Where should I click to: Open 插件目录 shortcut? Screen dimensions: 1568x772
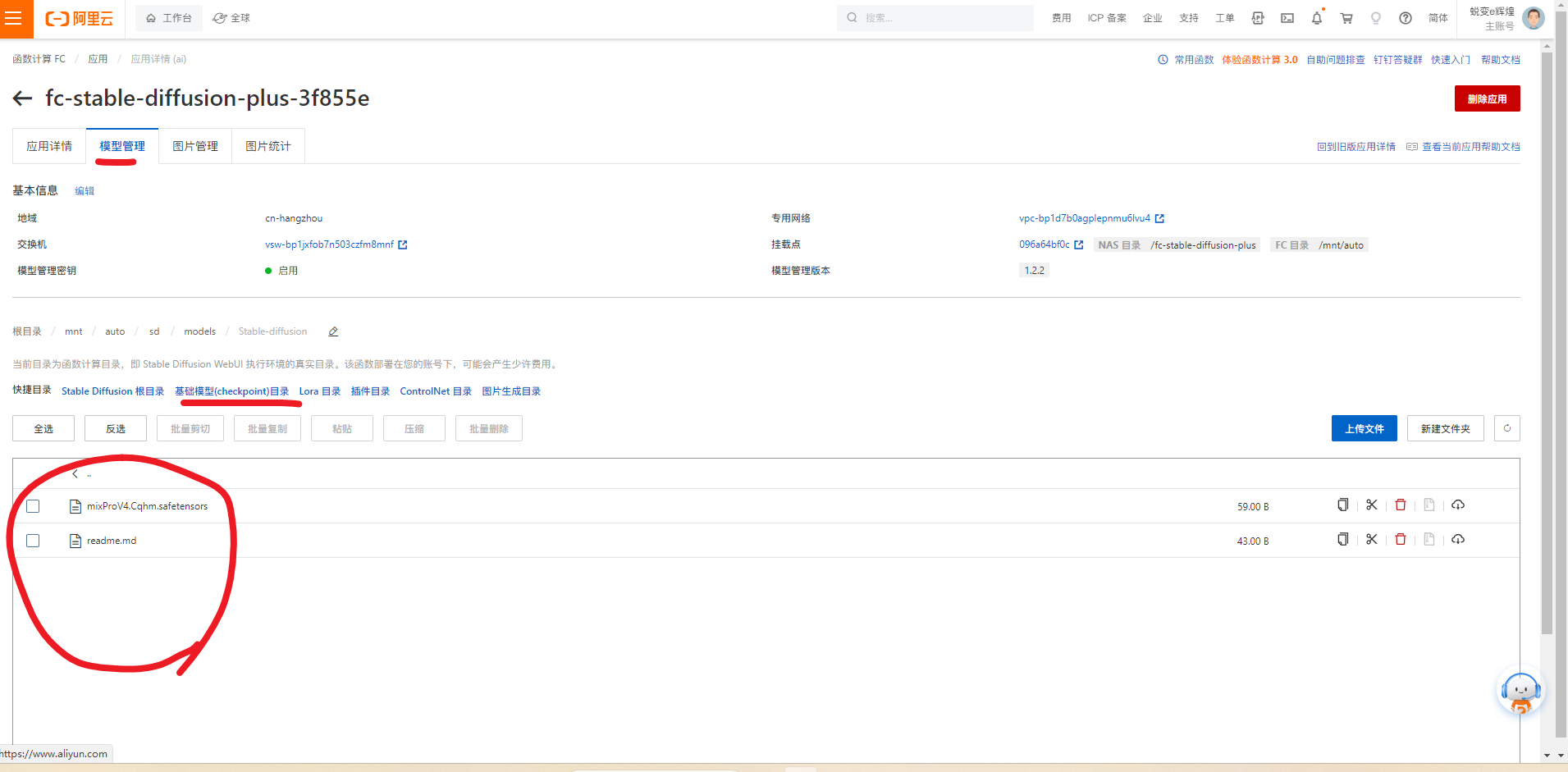pyautogui.click(x=370, y=391)
